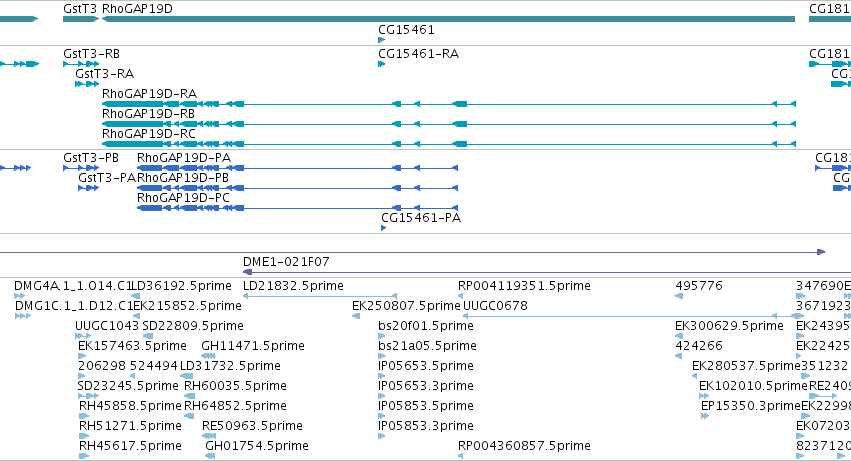Screen dimensions: 851x461
Task: Select the GstT3-PB protein label
Action: [x=91, y=158]
